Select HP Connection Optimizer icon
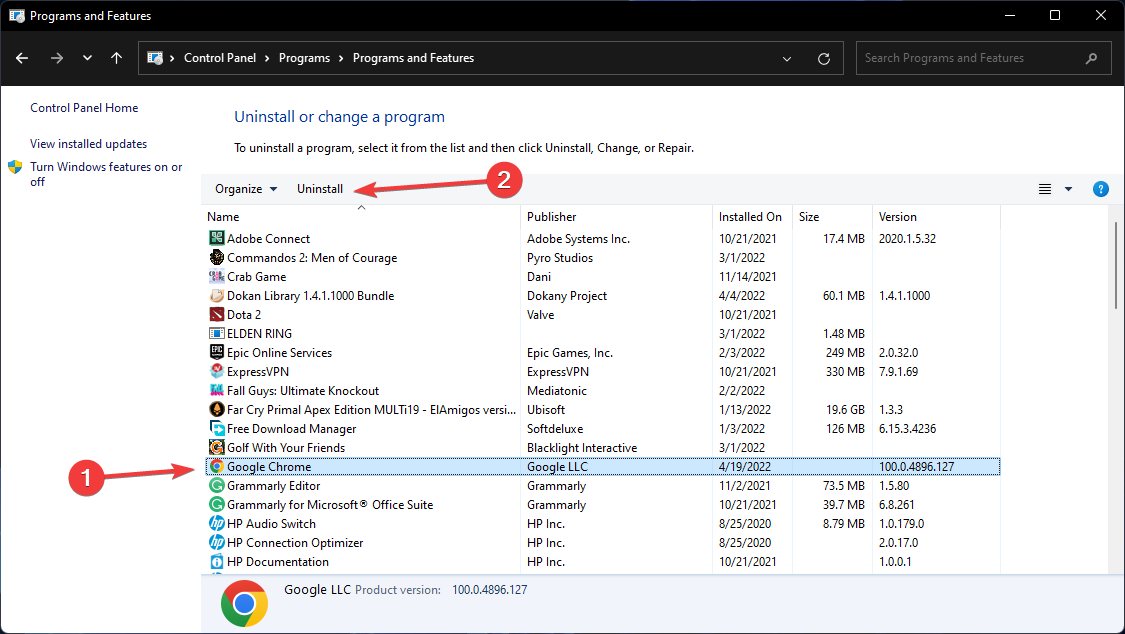This screenshot has width=1125, height=634. tap(217, 542)
